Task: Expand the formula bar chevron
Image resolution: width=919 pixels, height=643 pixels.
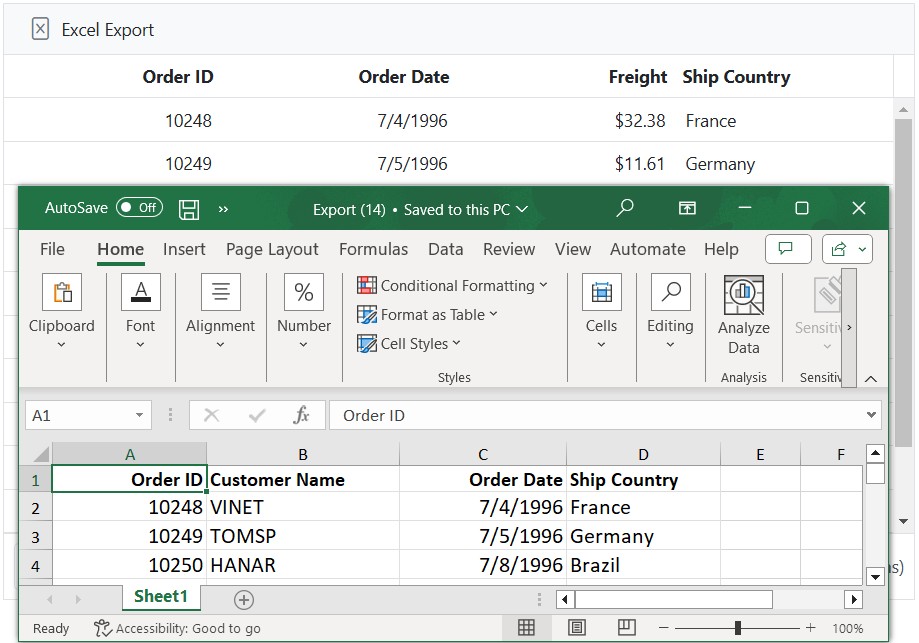Action: (x=872, y=415)
